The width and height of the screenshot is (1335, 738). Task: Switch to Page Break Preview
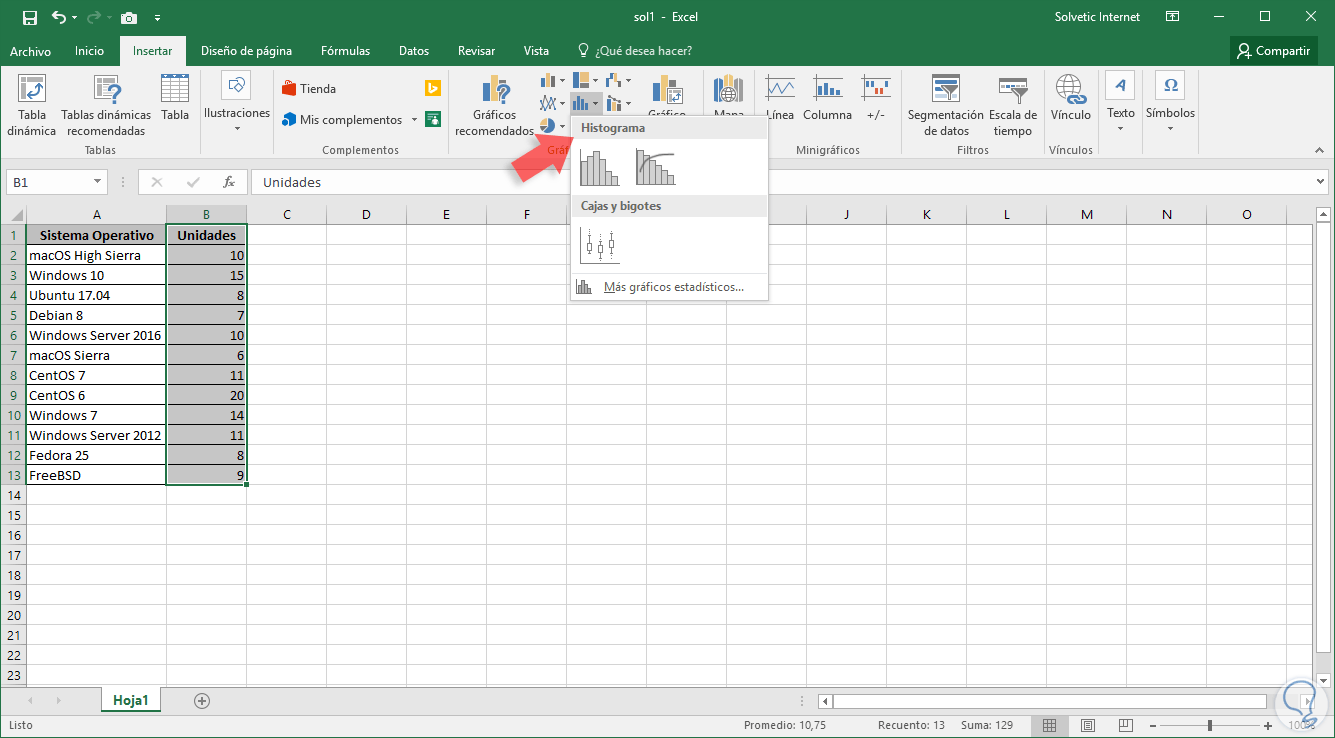[1126, 725]
